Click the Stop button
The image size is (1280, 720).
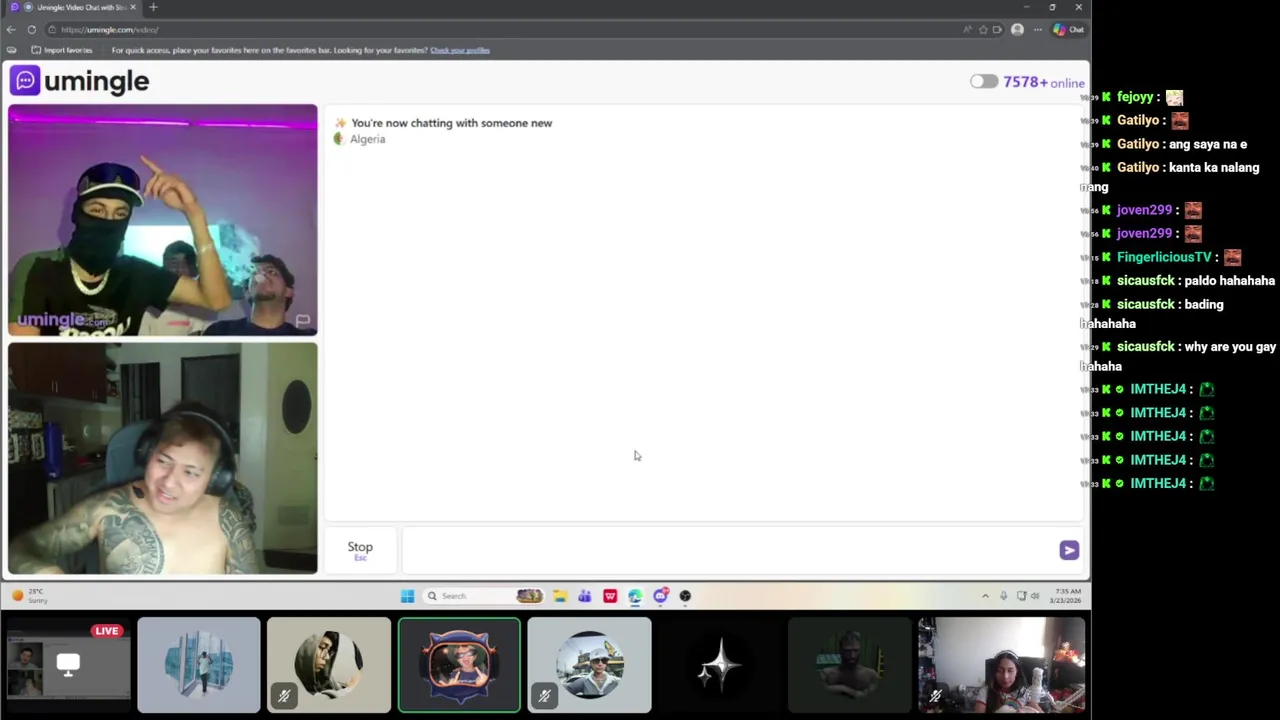[x=360, y=549]
